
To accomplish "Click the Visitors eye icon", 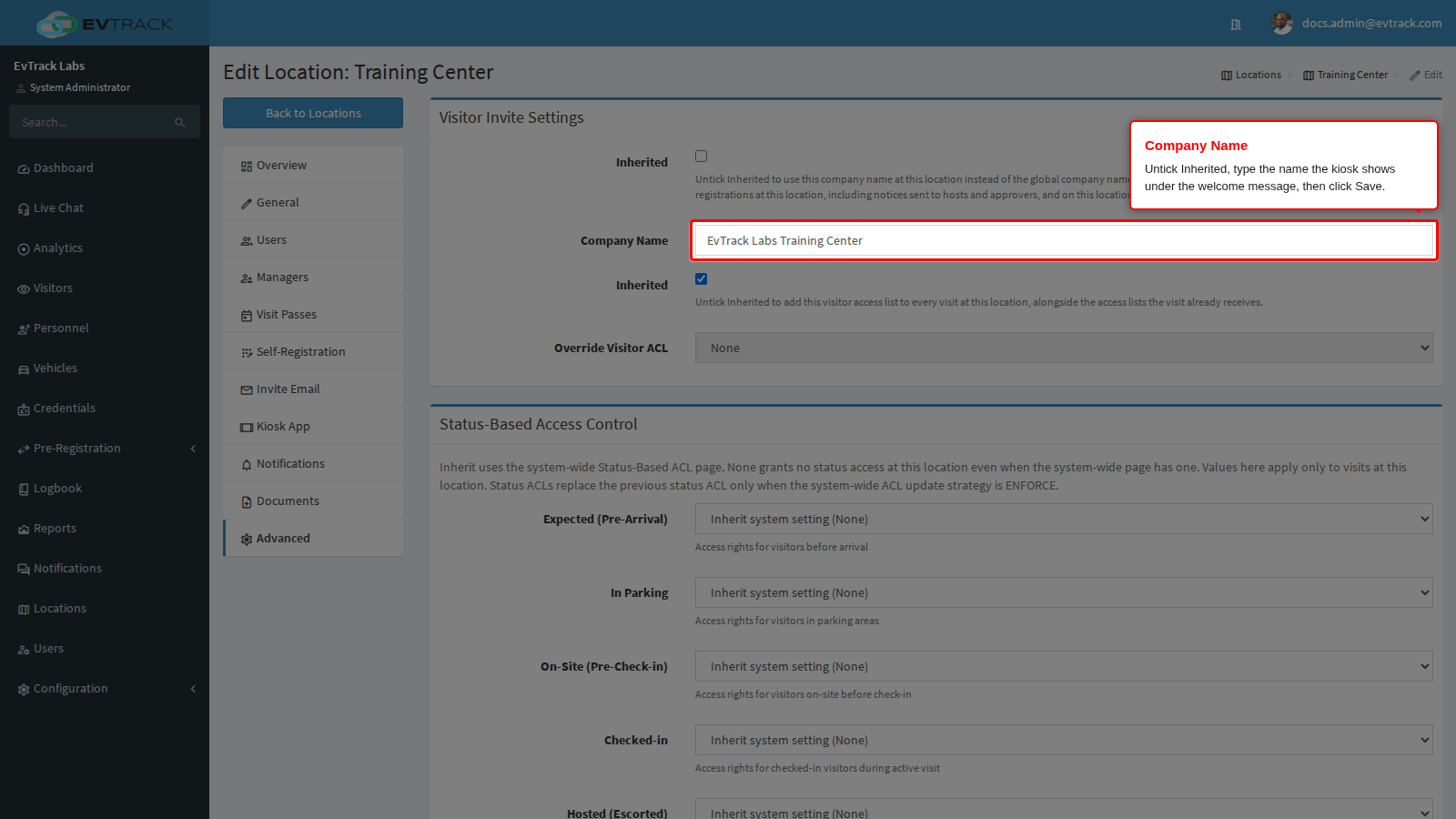I will pyautogui.click(x=24, y=289).
